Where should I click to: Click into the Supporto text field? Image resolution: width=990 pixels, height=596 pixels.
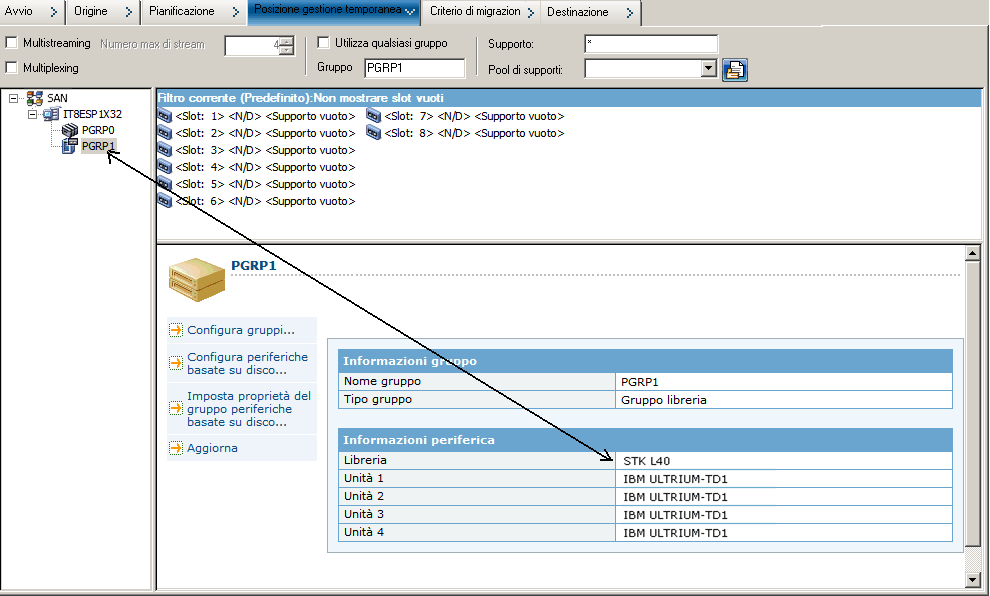[650, 44]
